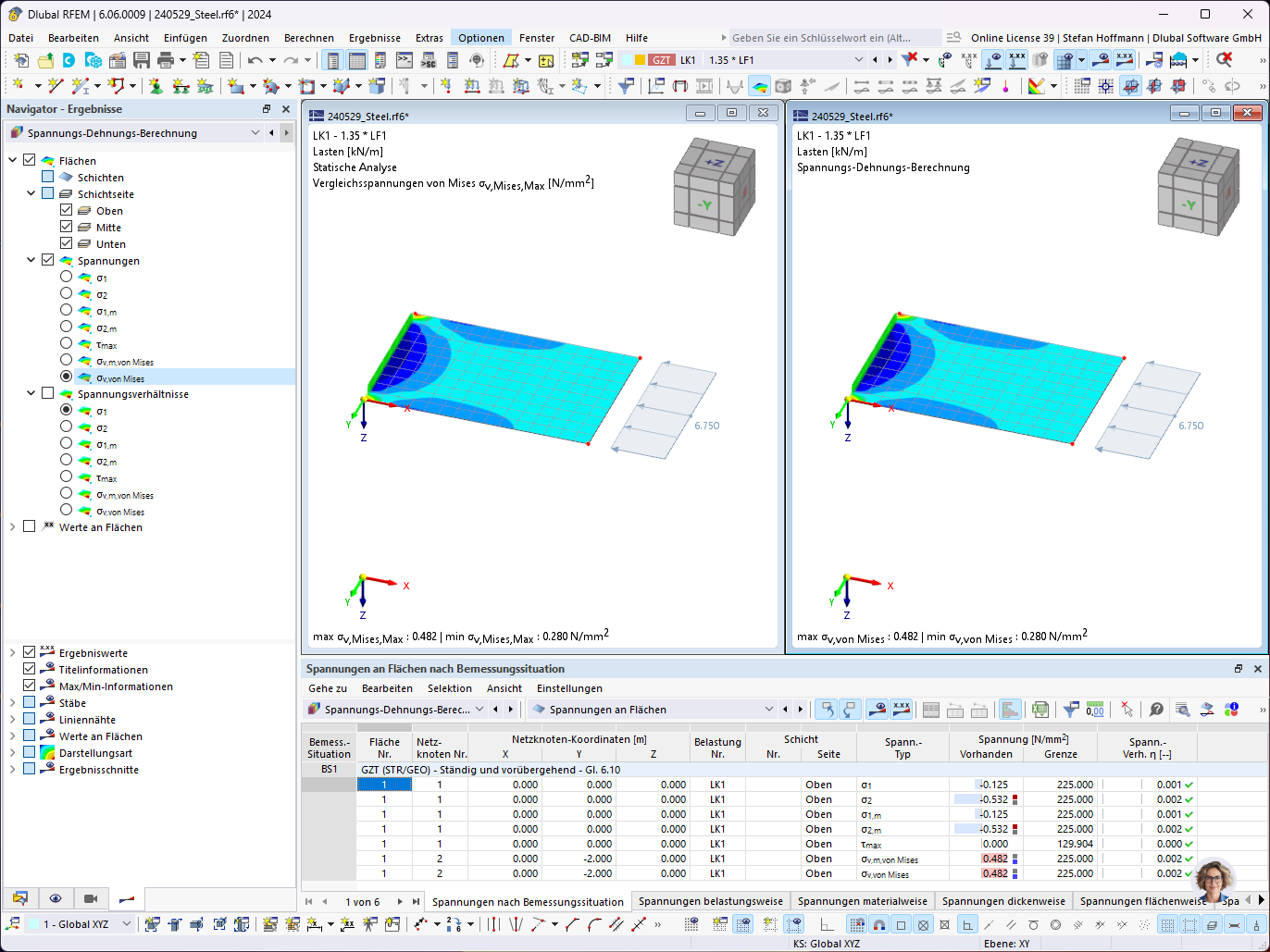
Task: Toggle the Flächen checkbox
Action: point(30,161)
